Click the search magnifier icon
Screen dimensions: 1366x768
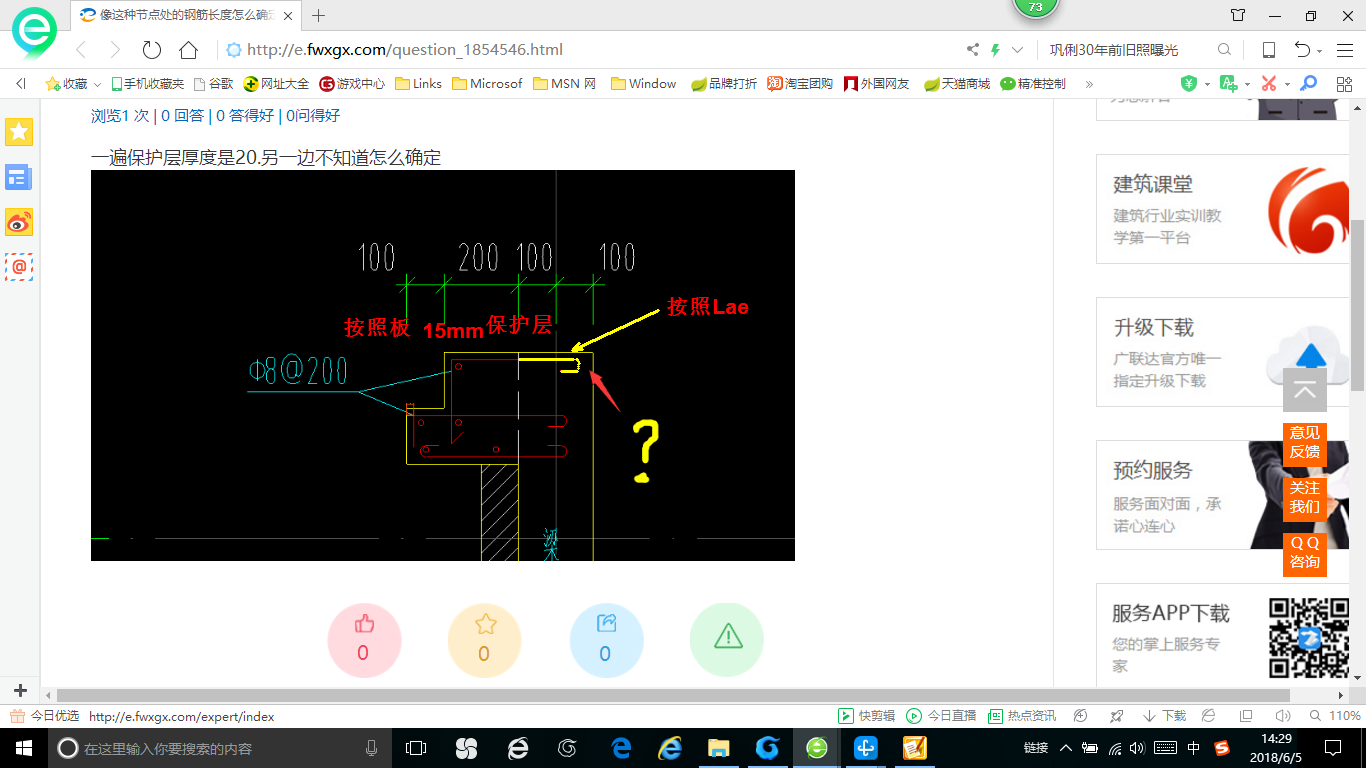[1224, 50]
